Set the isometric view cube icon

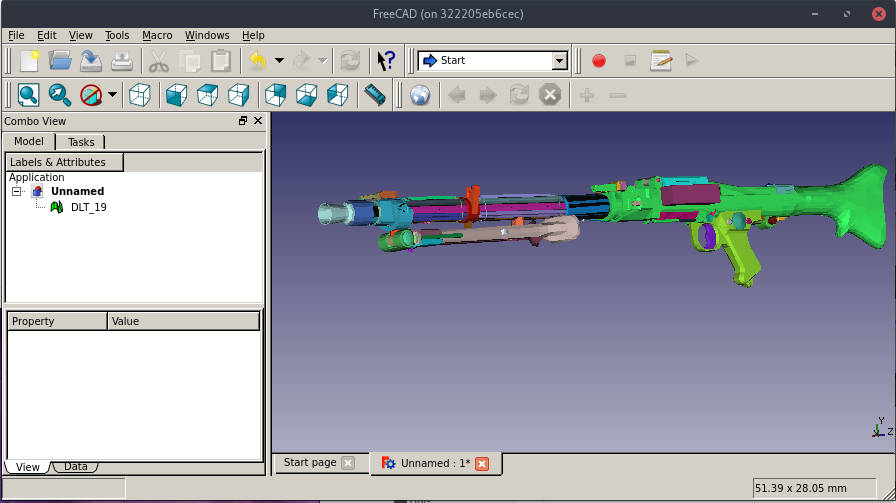click(141, 95)
